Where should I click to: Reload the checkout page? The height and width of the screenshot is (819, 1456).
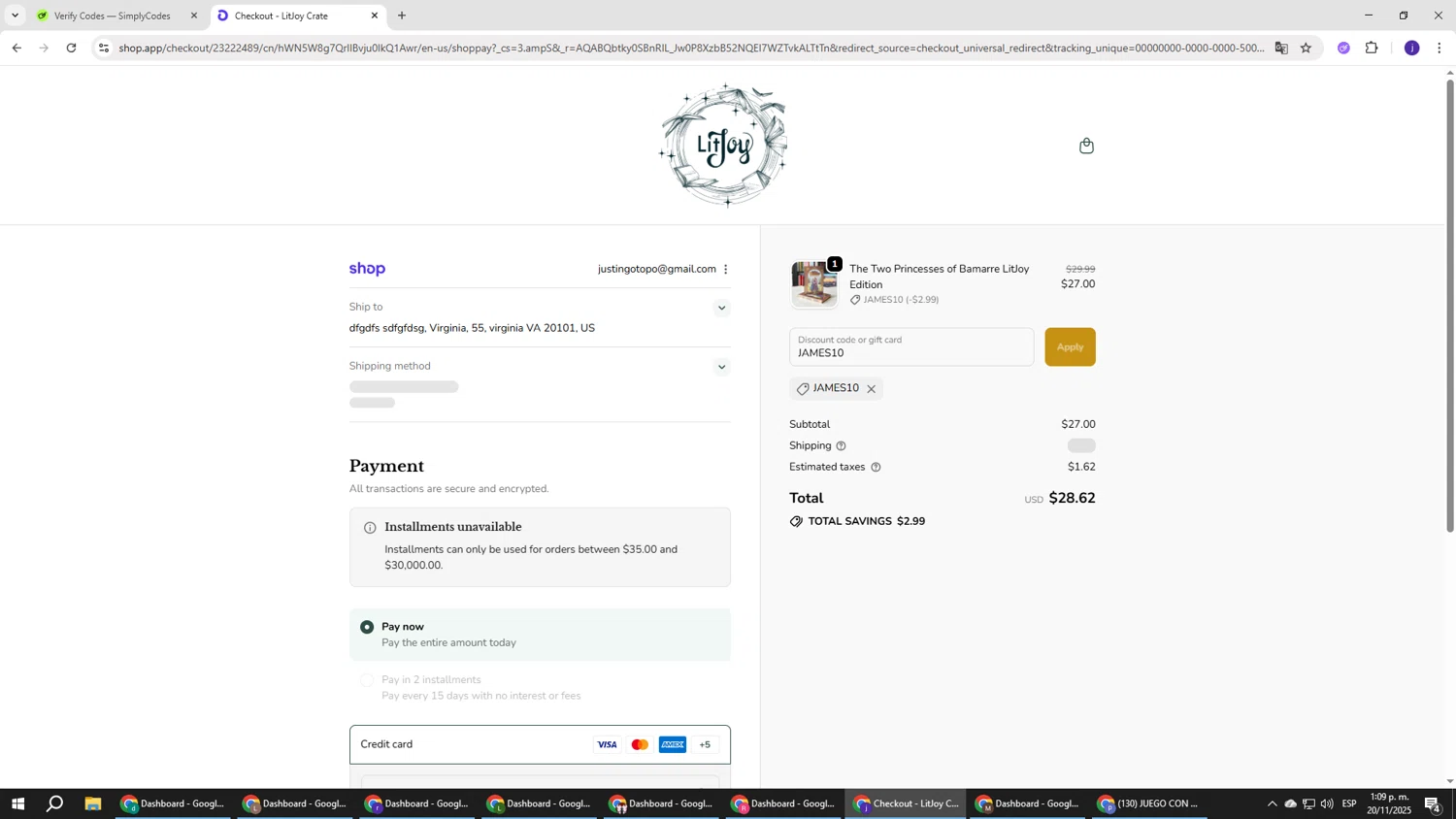pyautogui.click(x=71, y=48)
